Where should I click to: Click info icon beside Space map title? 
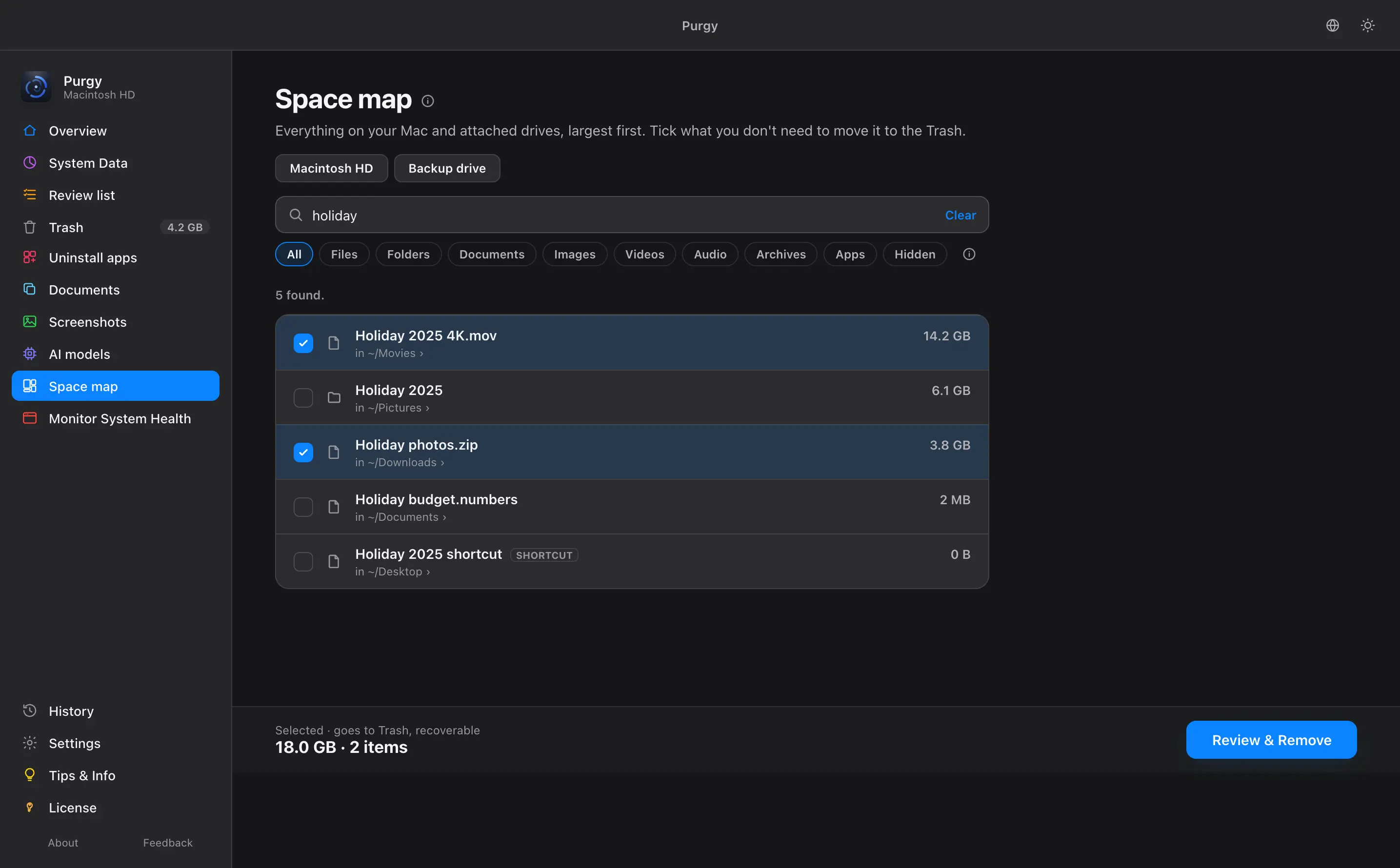coord(428,101)
